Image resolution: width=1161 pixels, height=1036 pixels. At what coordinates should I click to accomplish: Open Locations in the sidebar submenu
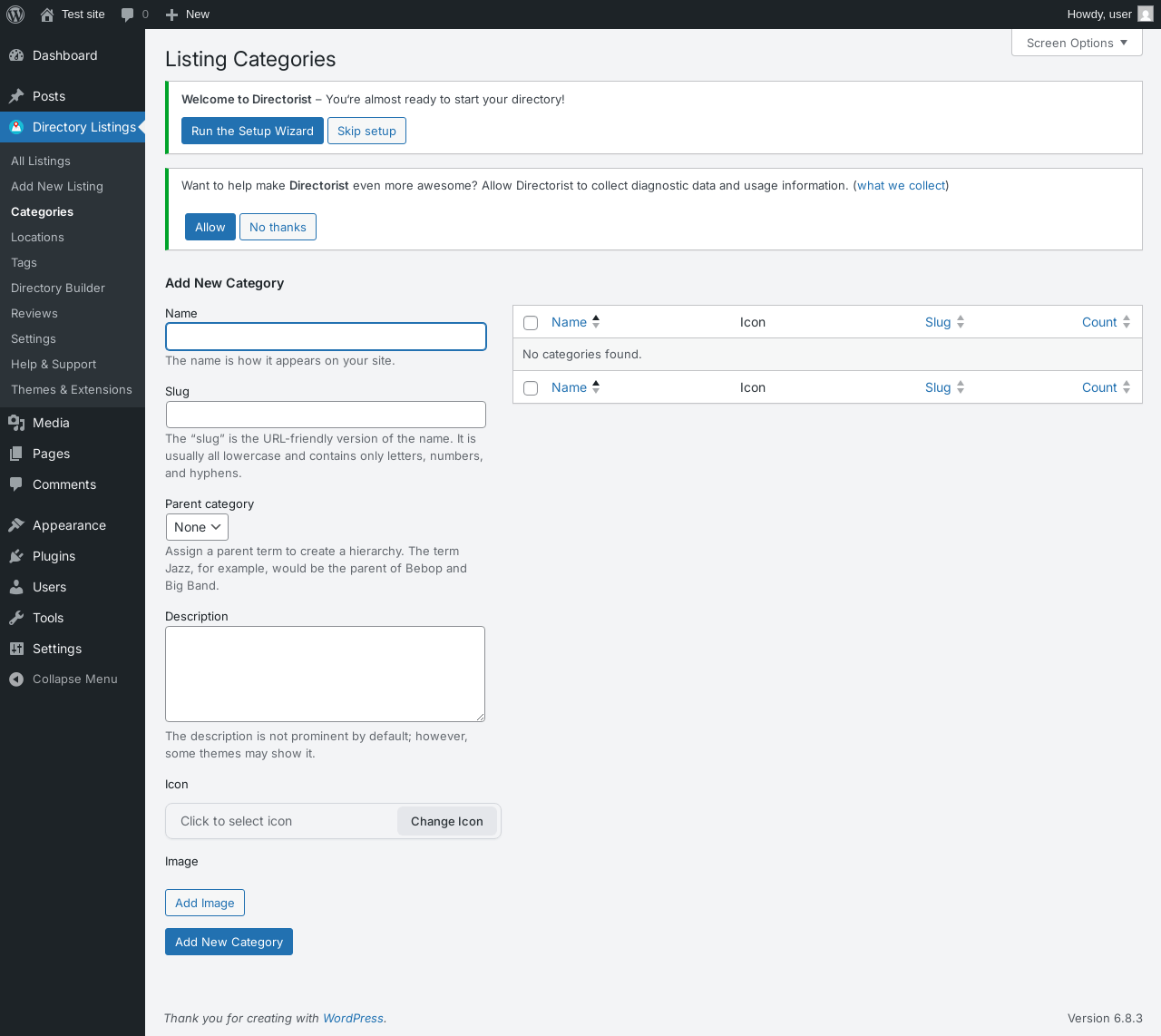pos(37,237)
